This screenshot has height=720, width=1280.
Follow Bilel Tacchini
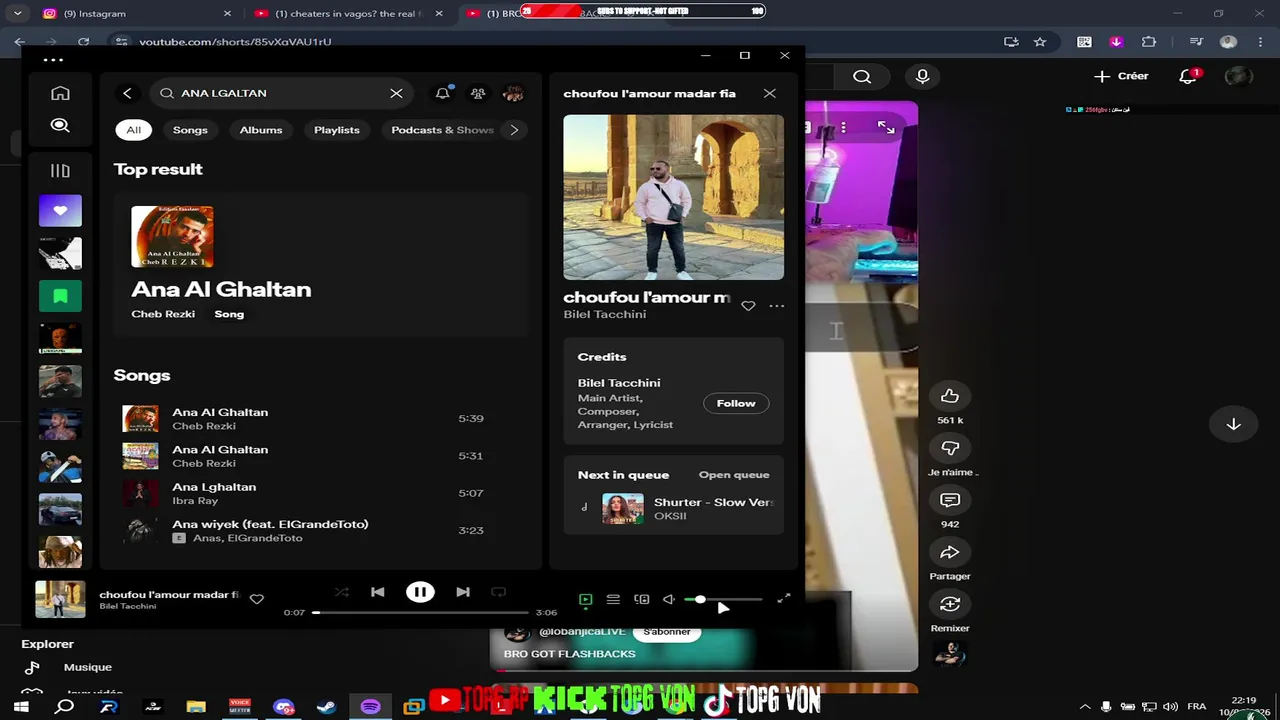(736, 403)
